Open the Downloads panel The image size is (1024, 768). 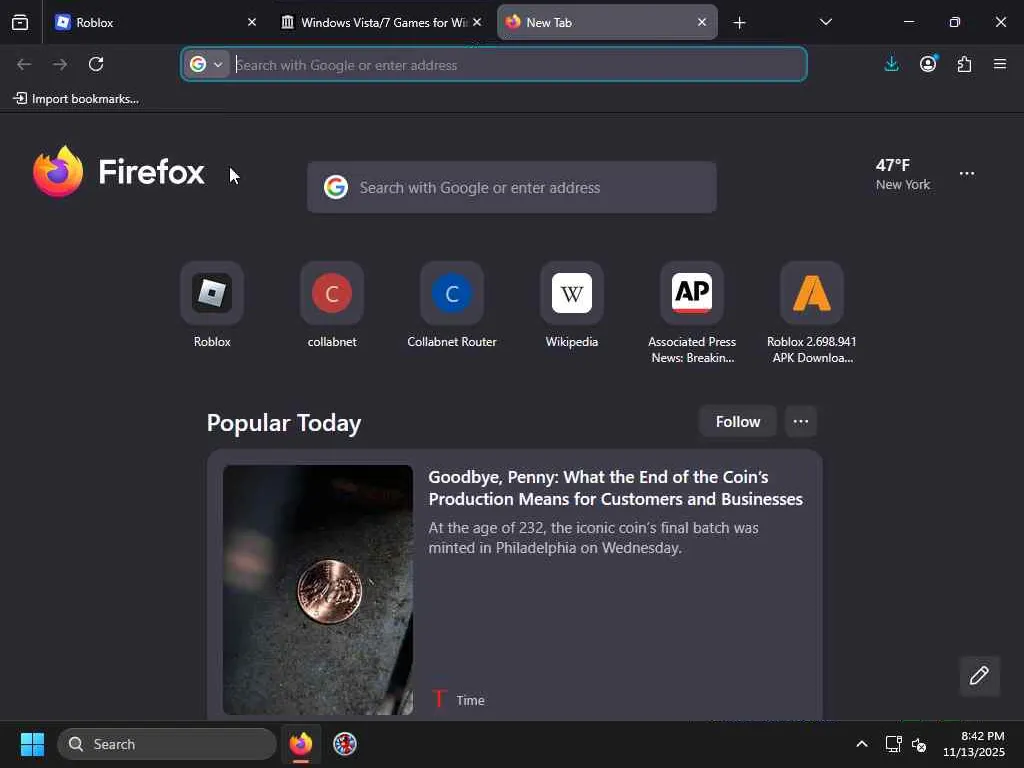pos(891,64)
